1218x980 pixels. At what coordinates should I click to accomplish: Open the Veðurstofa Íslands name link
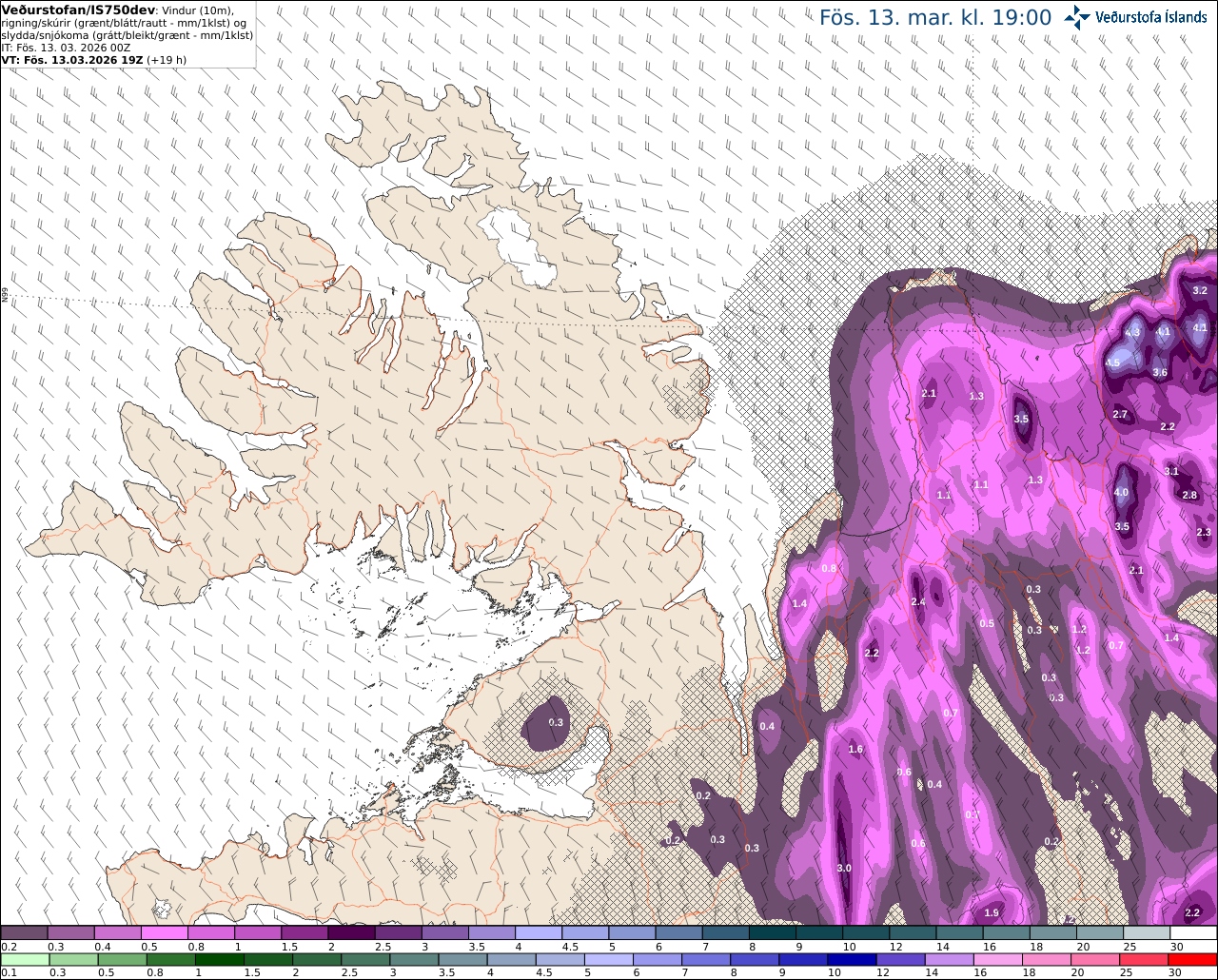[x=1151, y=17]
